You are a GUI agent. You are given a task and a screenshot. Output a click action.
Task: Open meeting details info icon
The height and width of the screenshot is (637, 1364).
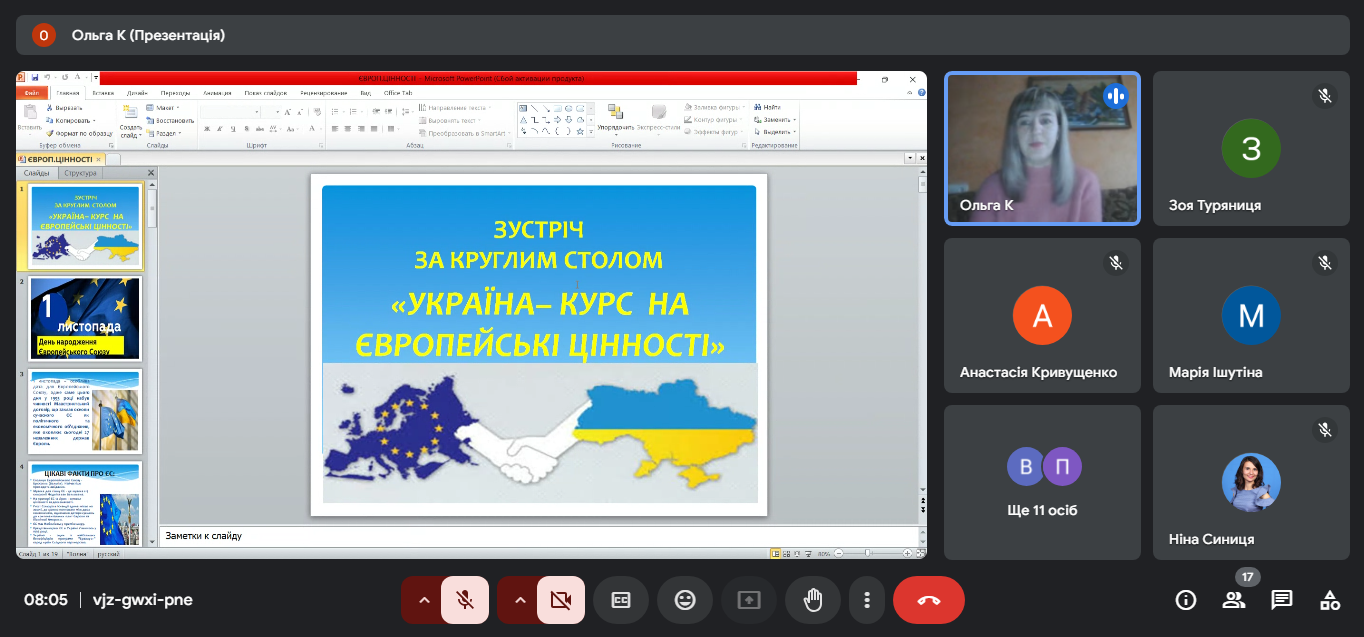[x=1186, y=600]
